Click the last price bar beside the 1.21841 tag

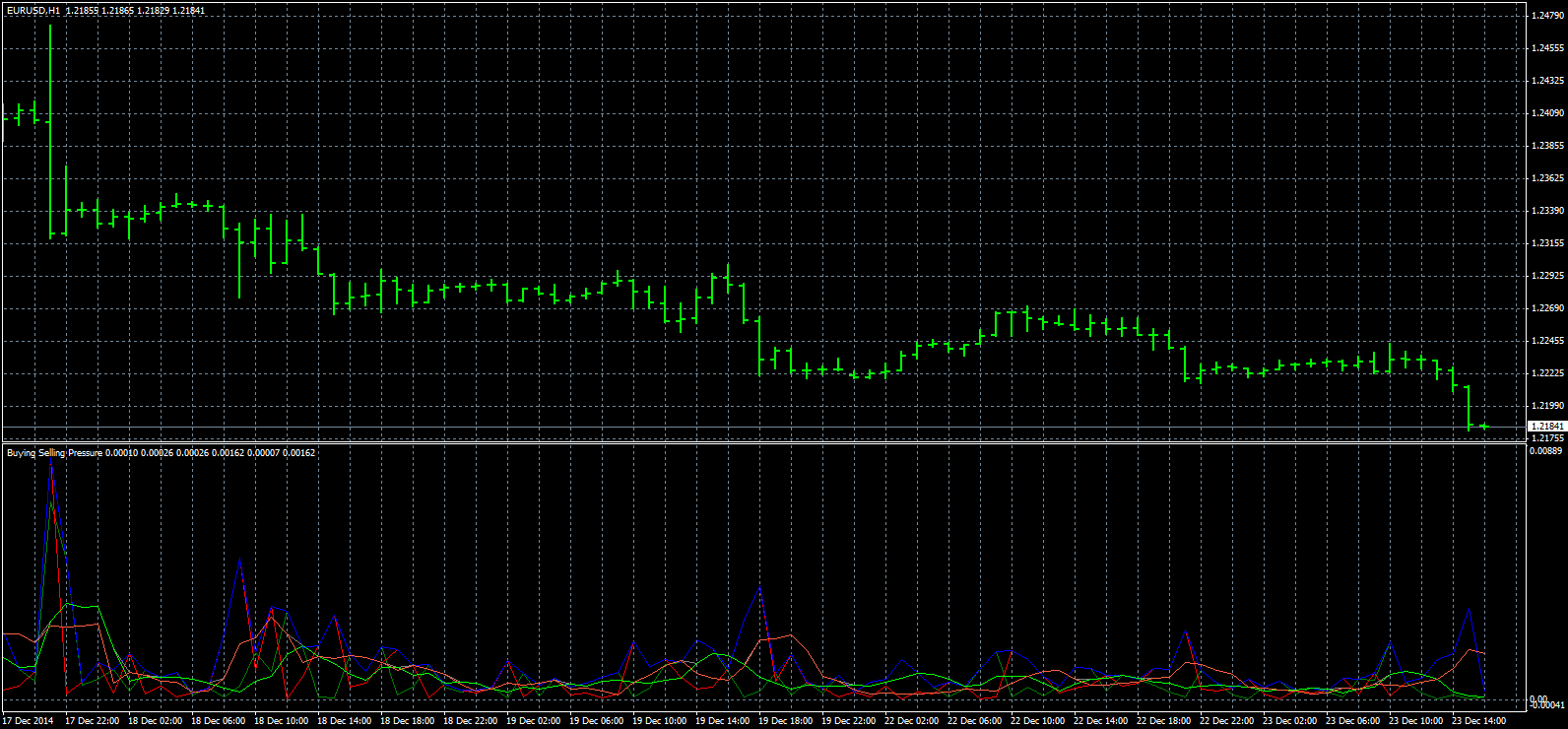tap(1483, 426)
